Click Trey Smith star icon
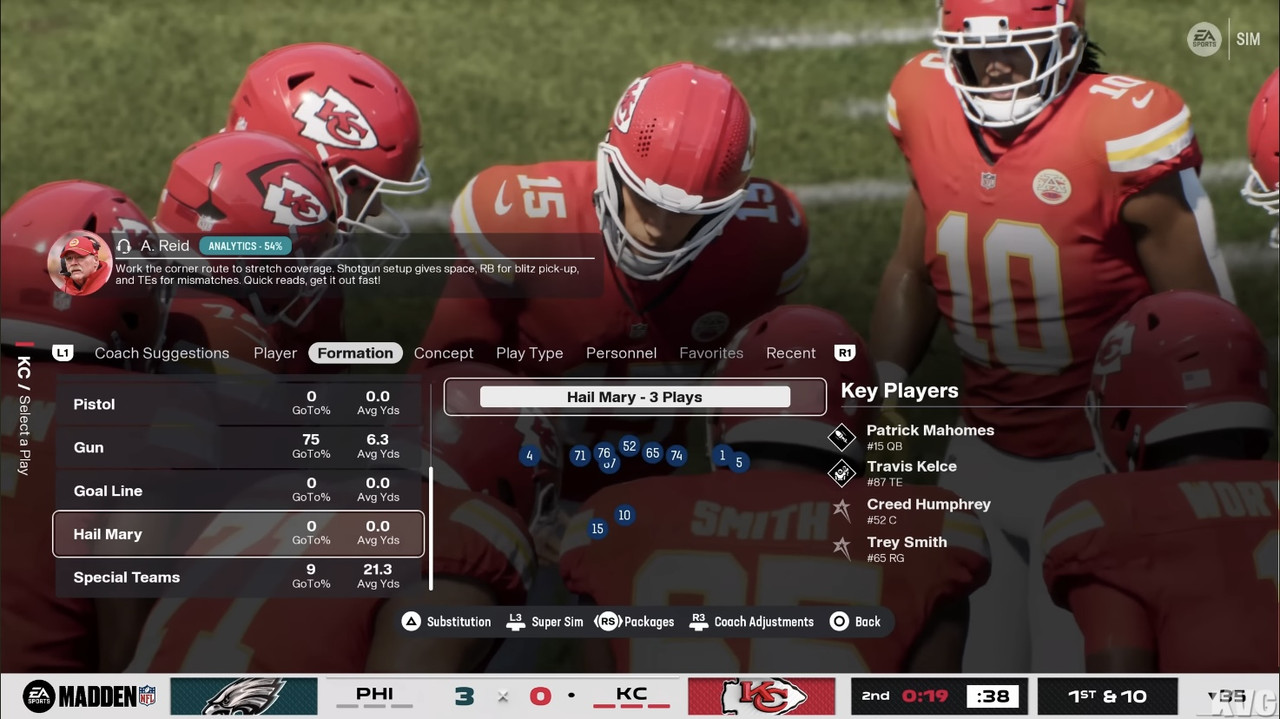The height and width of the screenshot is (719, 1280). [x=842, y=548]
